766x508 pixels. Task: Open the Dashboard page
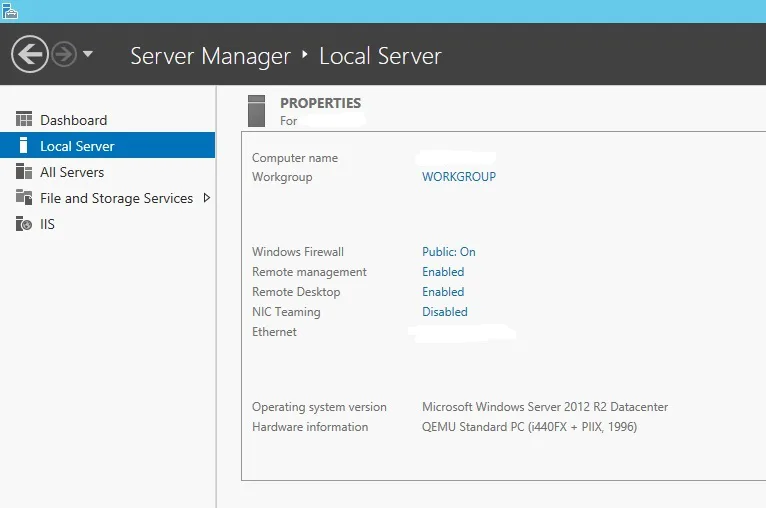(73, 120)
